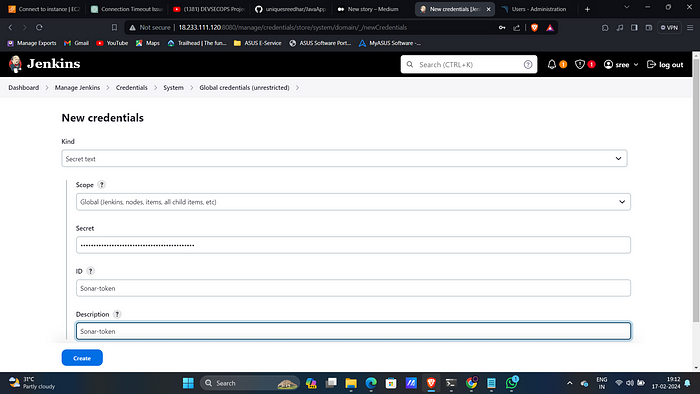Go to Manage Jenkins breadcrumb
The width and height of the screenshot is (700, 394).
pos(77,88)
